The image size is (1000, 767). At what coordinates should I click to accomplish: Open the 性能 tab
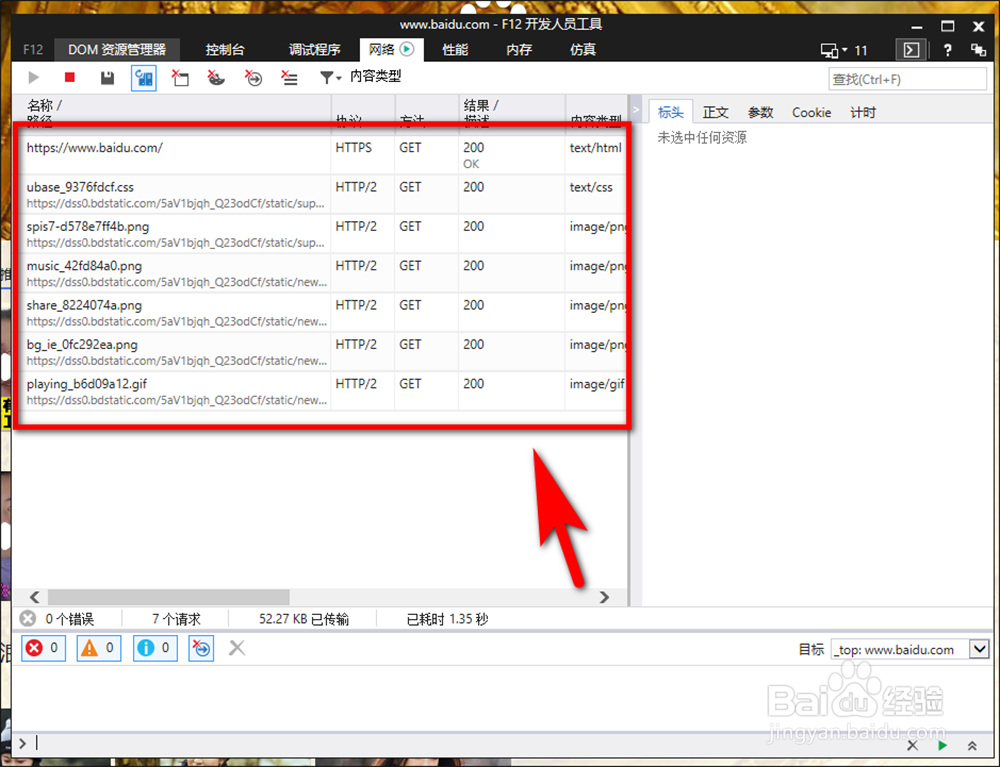(x=455, y=50)
